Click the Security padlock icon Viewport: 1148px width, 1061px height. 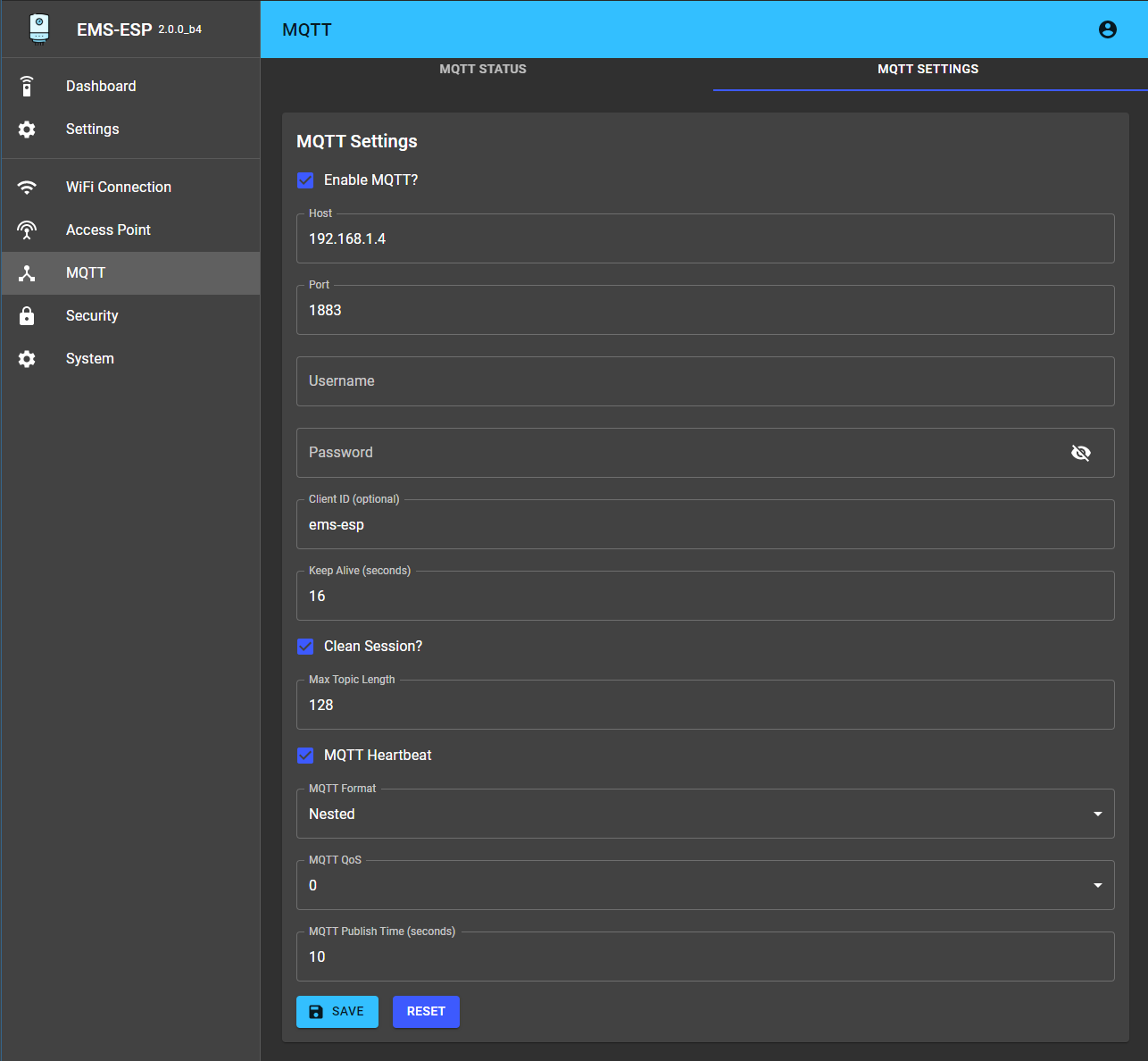coord(27,316)
